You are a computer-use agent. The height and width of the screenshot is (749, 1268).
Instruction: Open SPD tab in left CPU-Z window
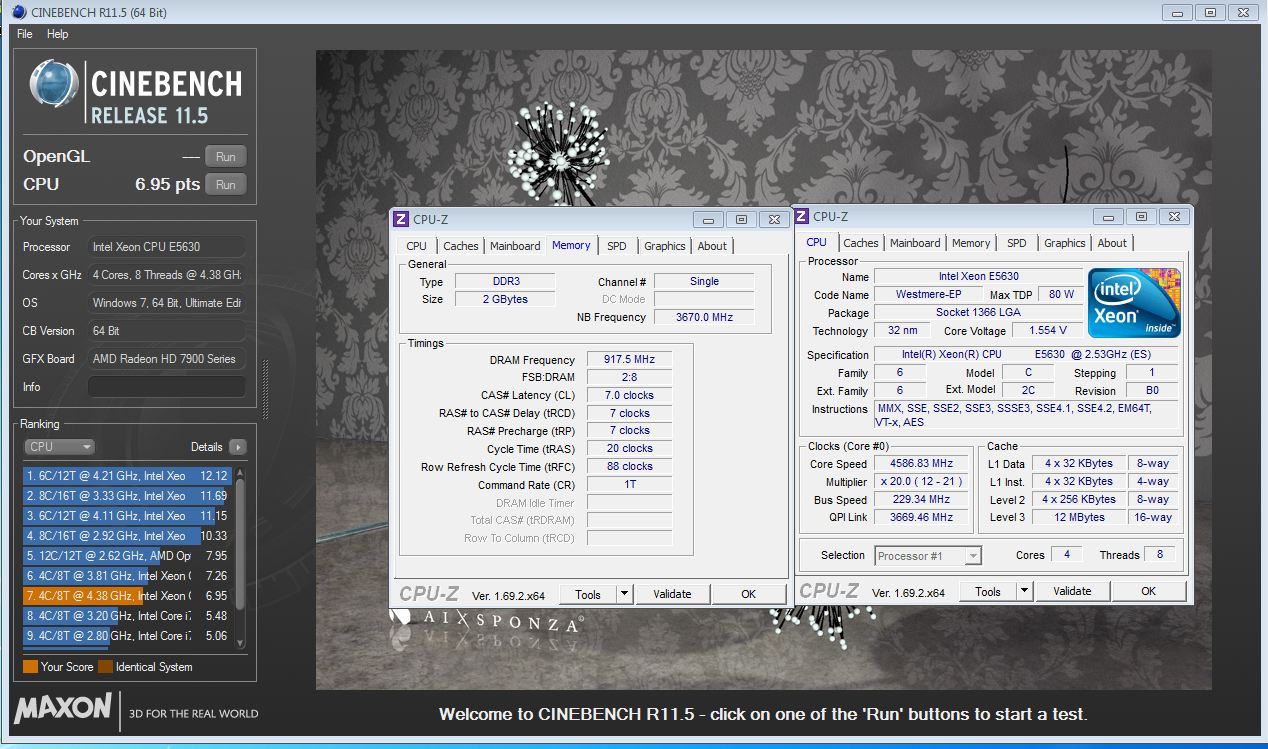tap(617, 246)
